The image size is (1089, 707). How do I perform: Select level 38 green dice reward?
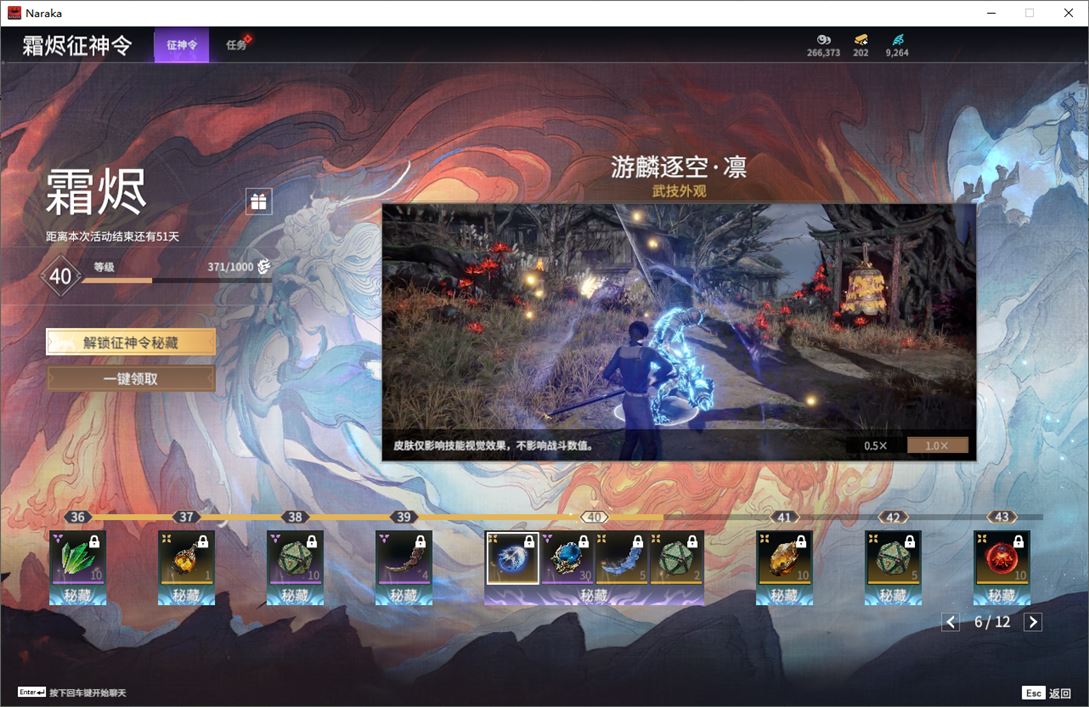[295, 558]
